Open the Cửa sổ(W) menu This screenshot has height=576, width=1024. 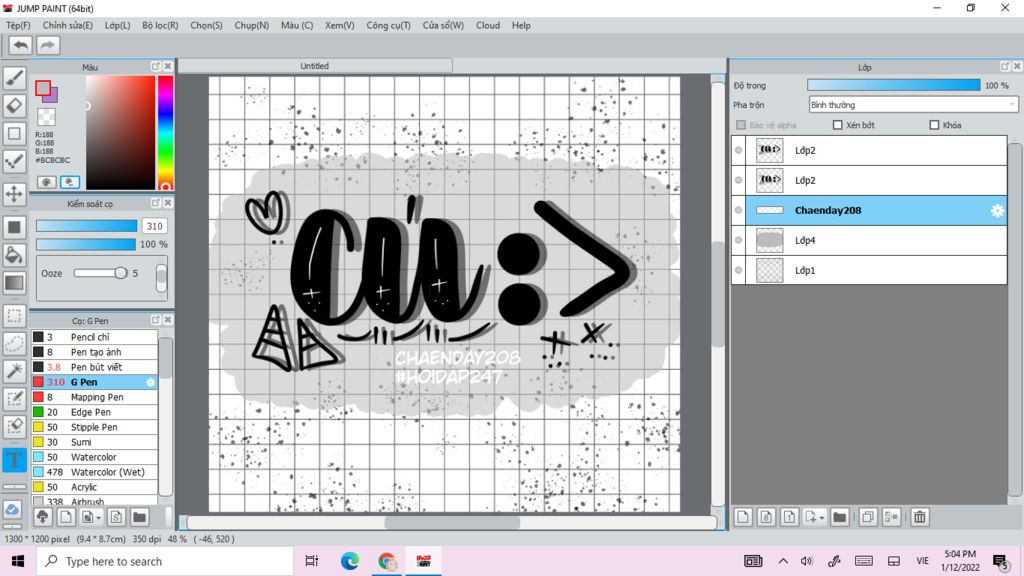click(x=443, y=25)
